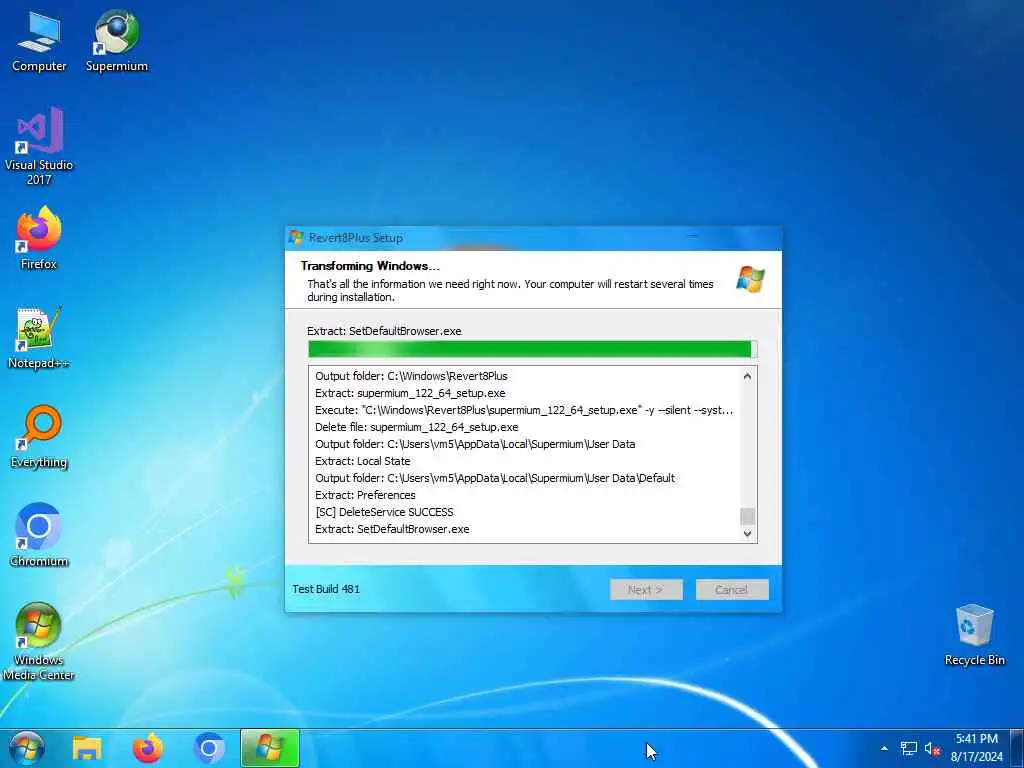Select last log line 'Extract: SetDefaultBrowser.exe'
The width and height of the screenshot is (1024, 768).
[x=392, y=529]
